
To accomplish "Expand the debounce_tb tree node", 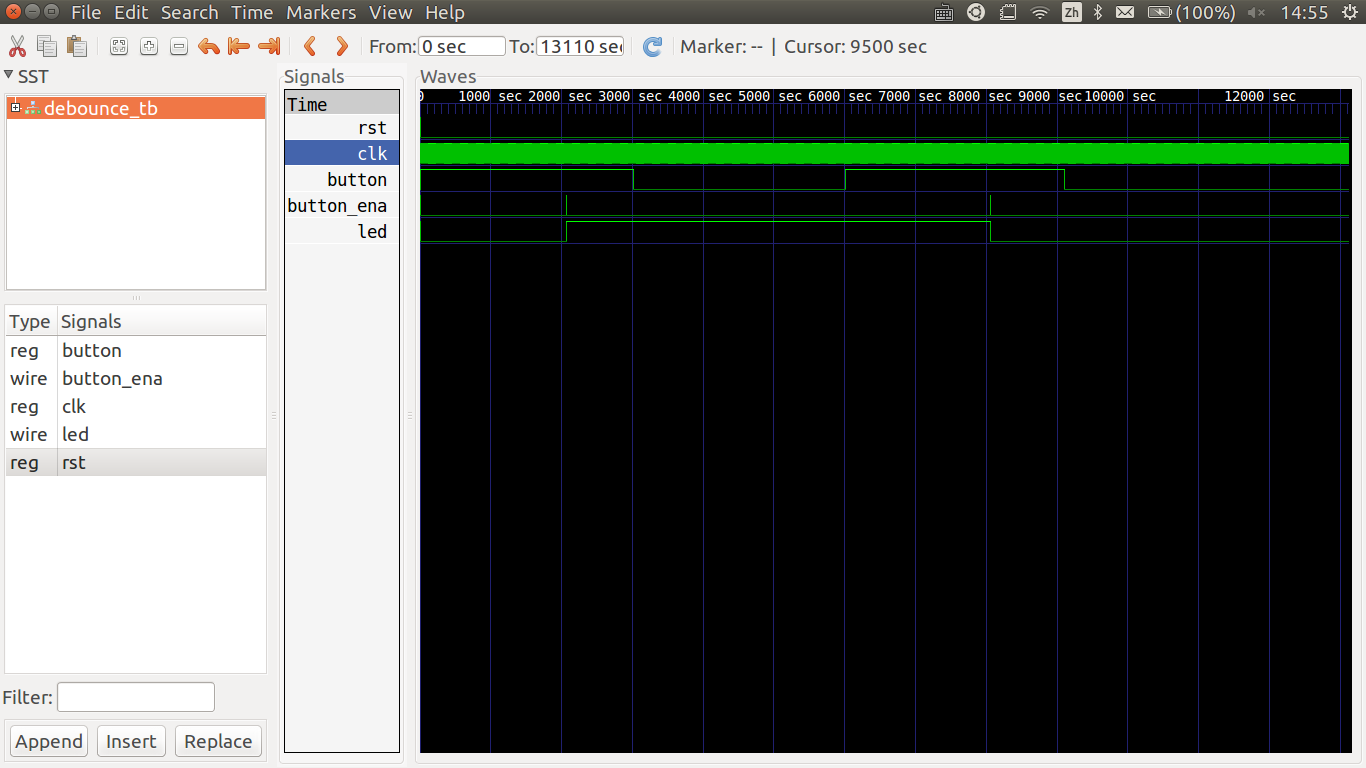I will click(16, 108).
